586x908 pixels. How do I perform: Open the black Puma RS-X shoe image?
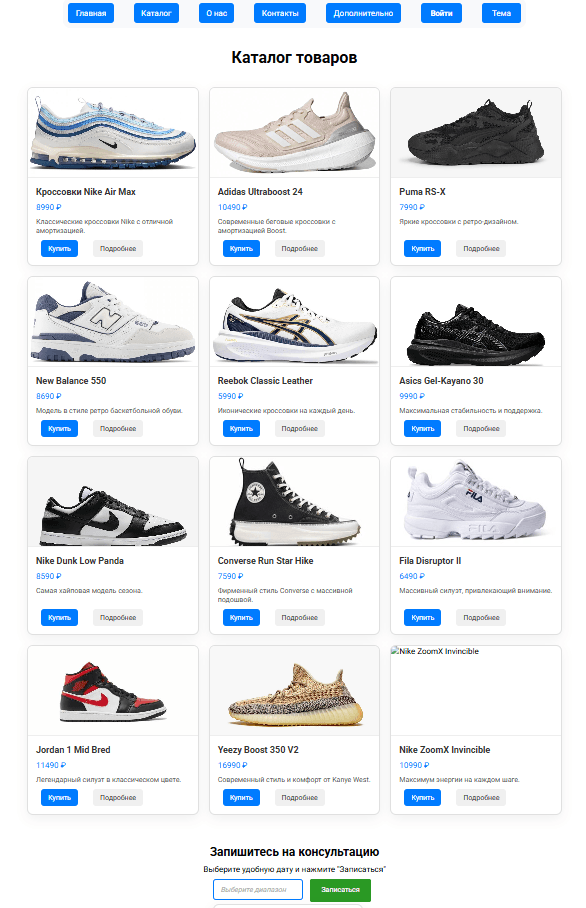476,133
